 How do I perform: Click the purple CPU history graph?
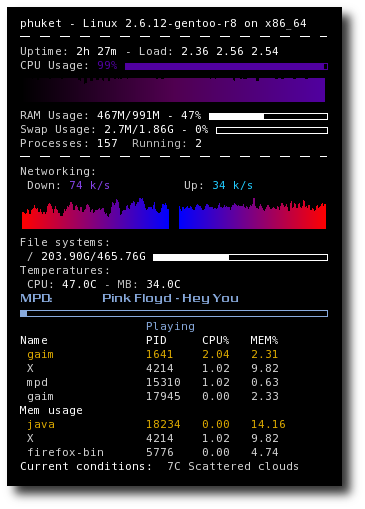click(173, 90)
